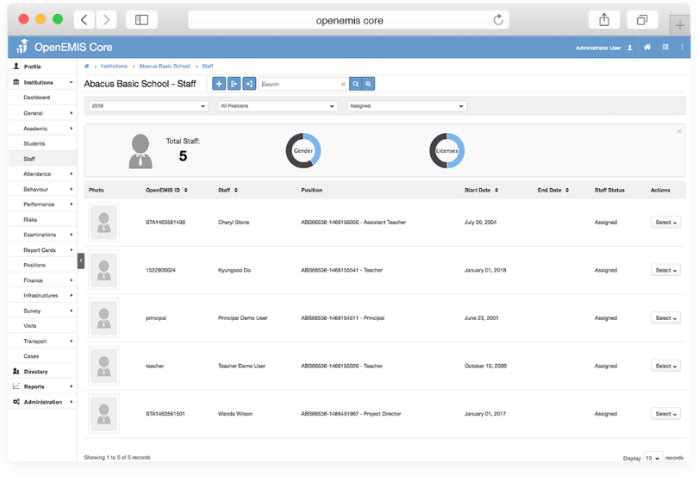
Task: Open Dashboard in the sidebar
Action: pyautogui.click(x=43, y=97)
